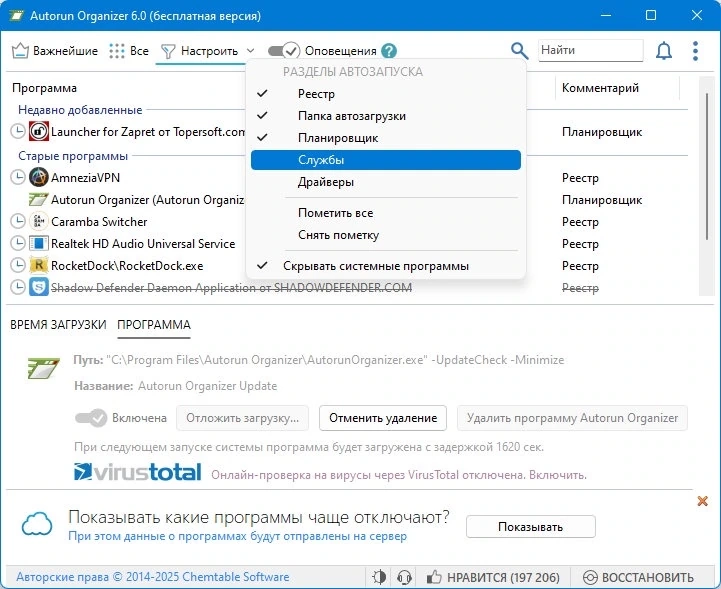Uncheck the Планировщик section

(386, 138)
